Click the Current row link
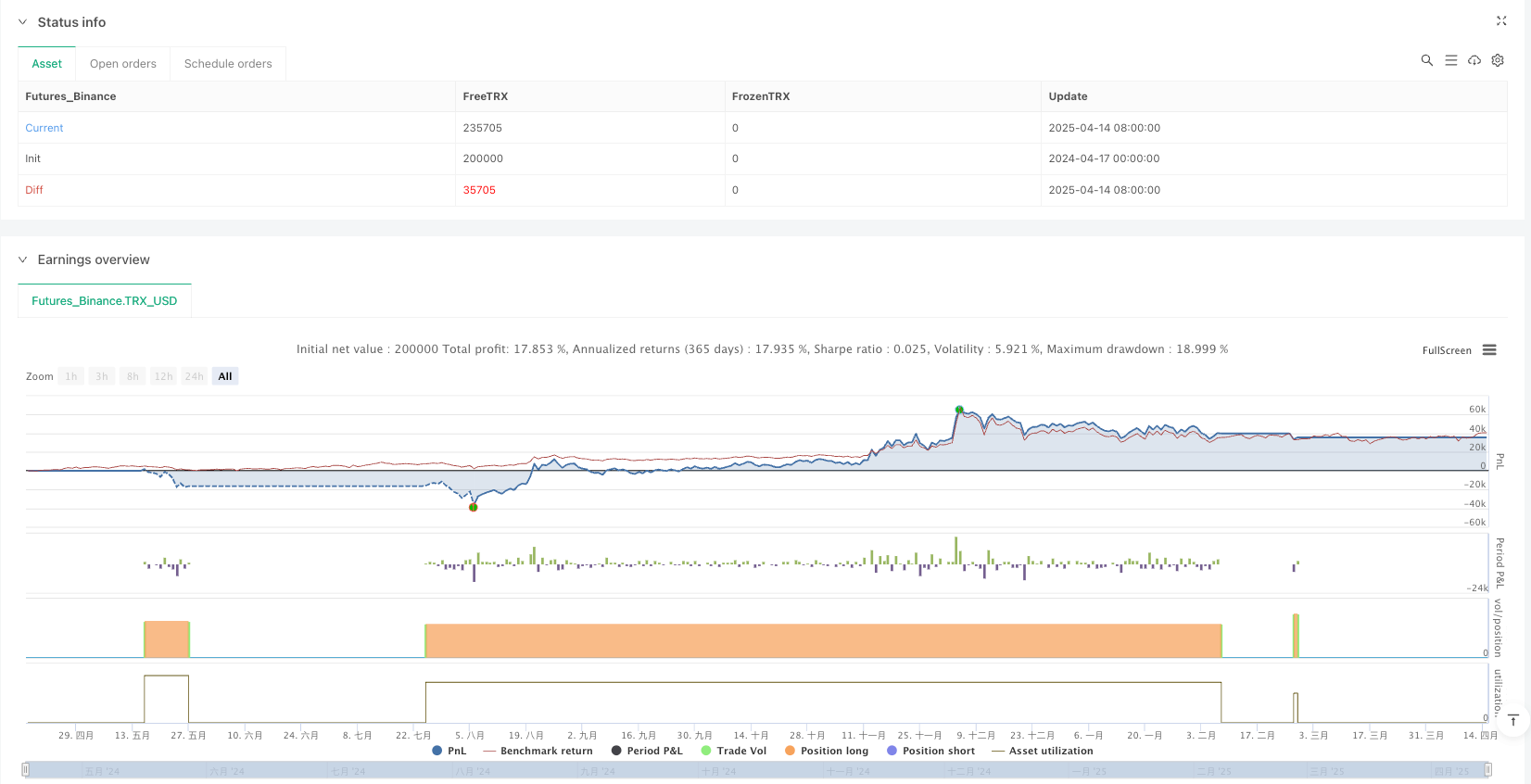 44,128
